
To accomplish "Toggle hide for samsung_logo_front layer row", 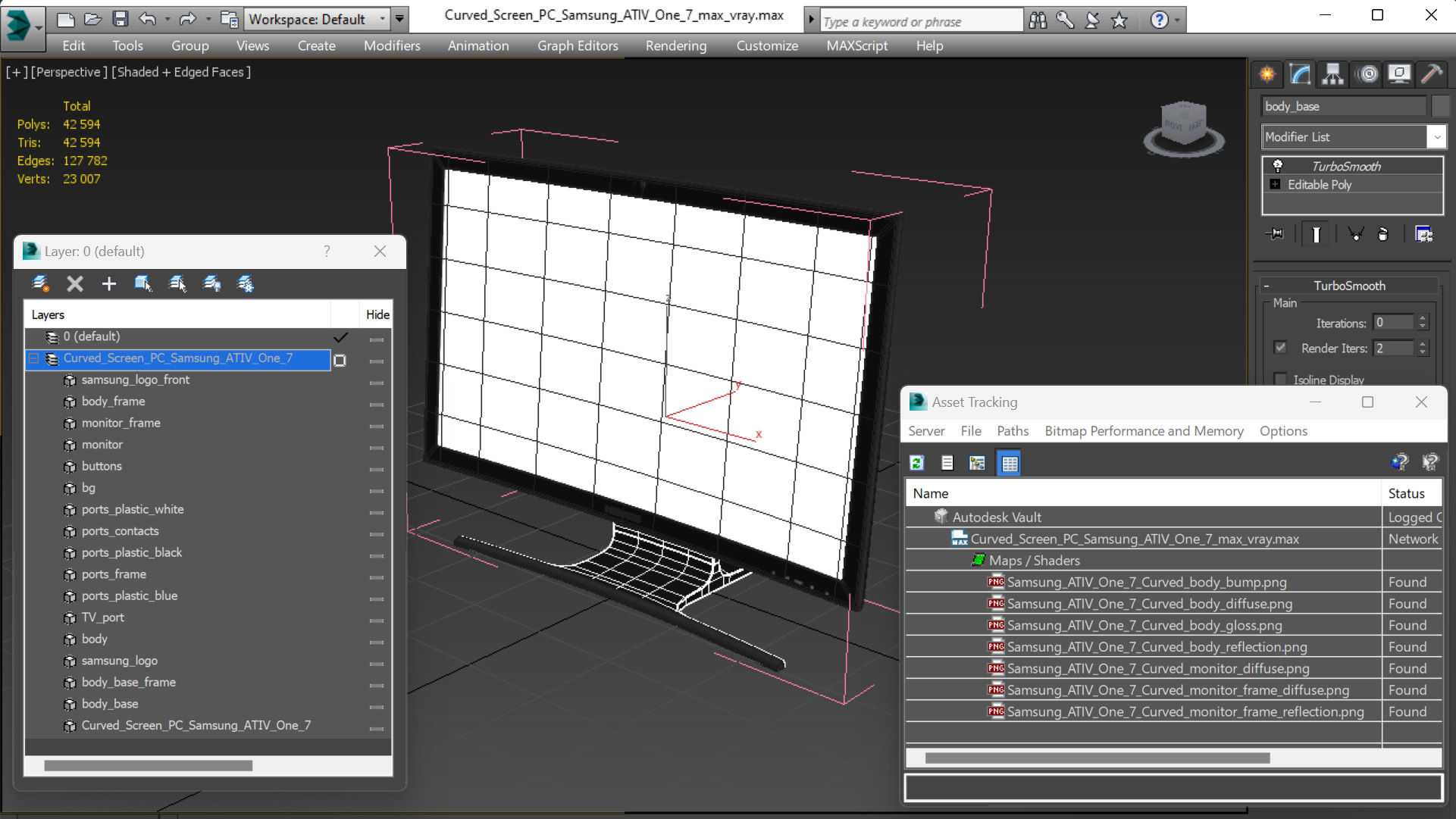I will pos(376,383).
